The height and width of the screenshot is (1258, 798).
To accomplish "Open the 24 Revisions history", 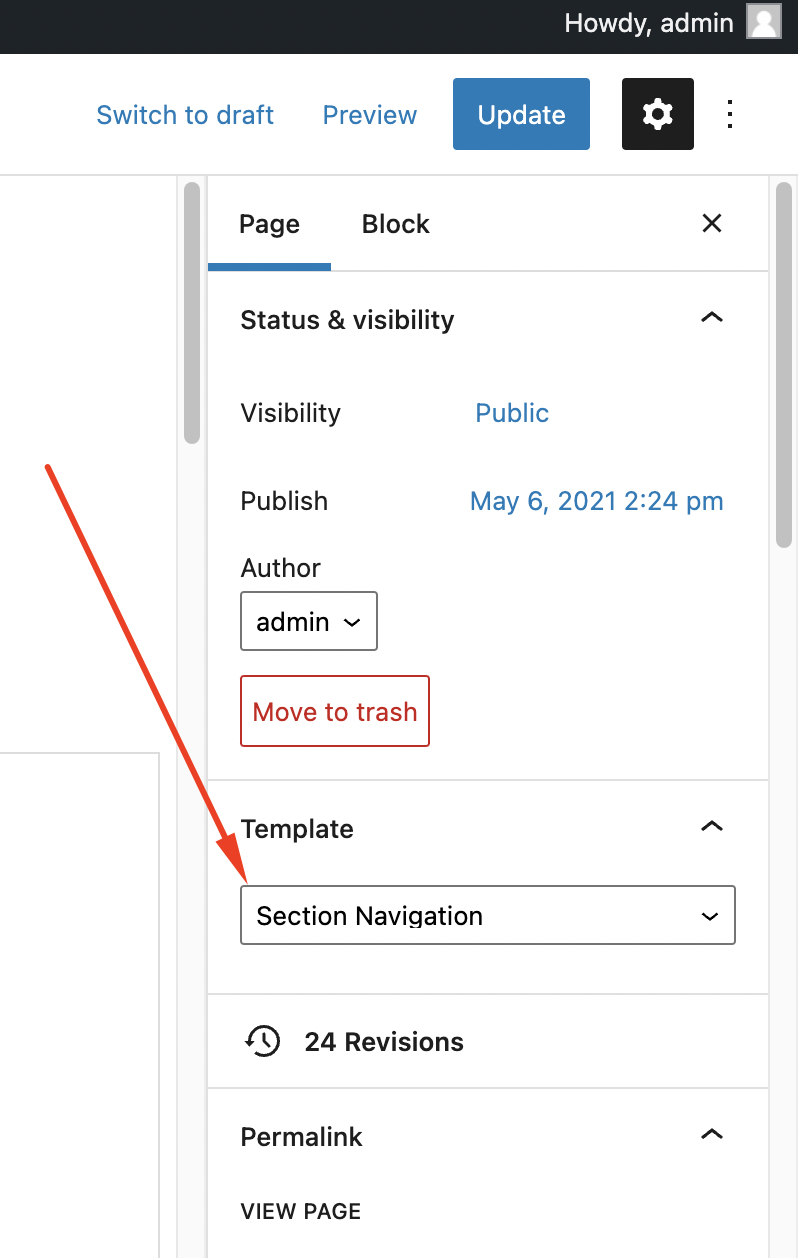I will tap(383, 1042).
